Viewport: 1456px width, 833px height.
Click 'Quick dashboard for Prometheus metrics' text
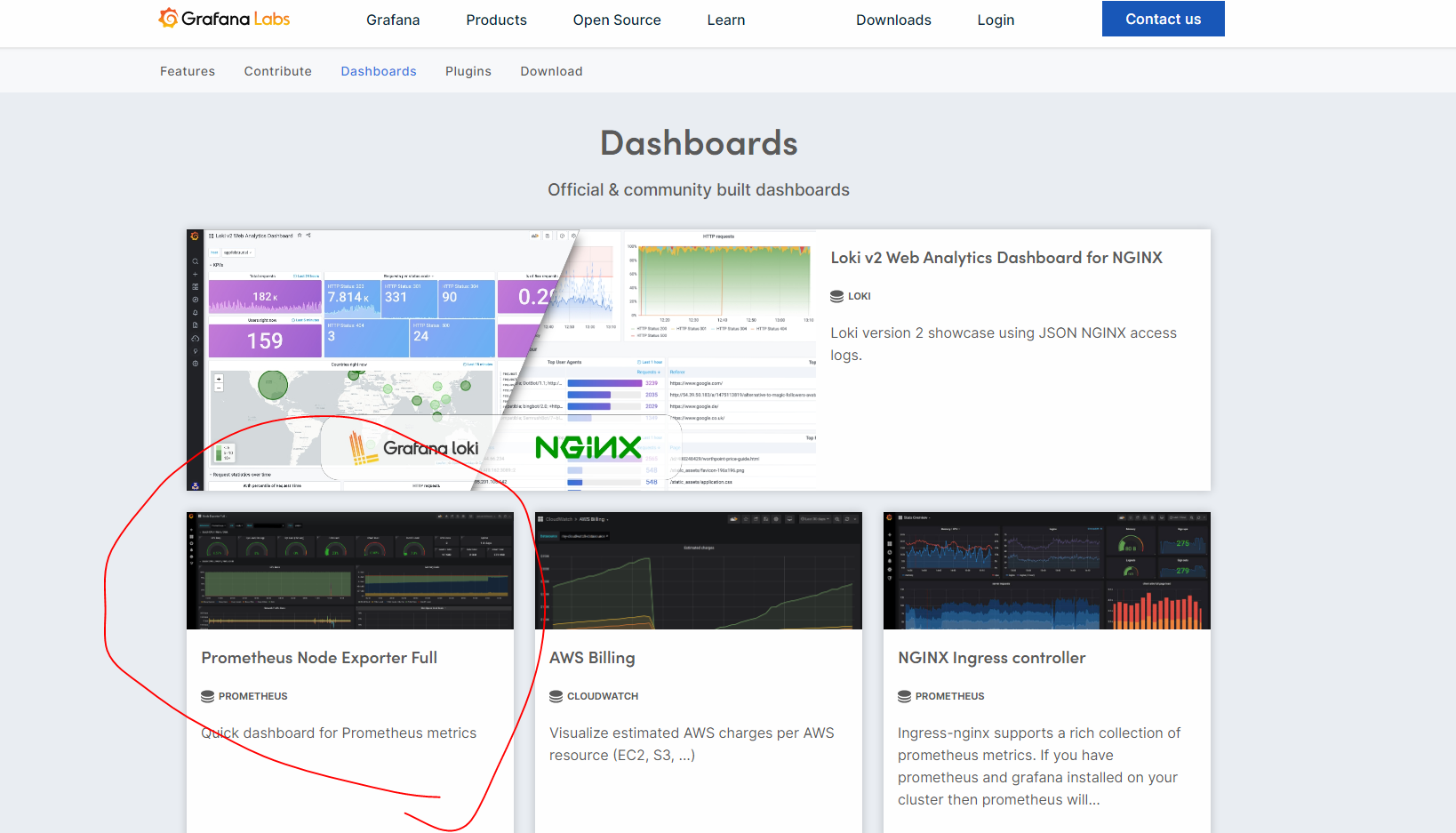[339, 733]
